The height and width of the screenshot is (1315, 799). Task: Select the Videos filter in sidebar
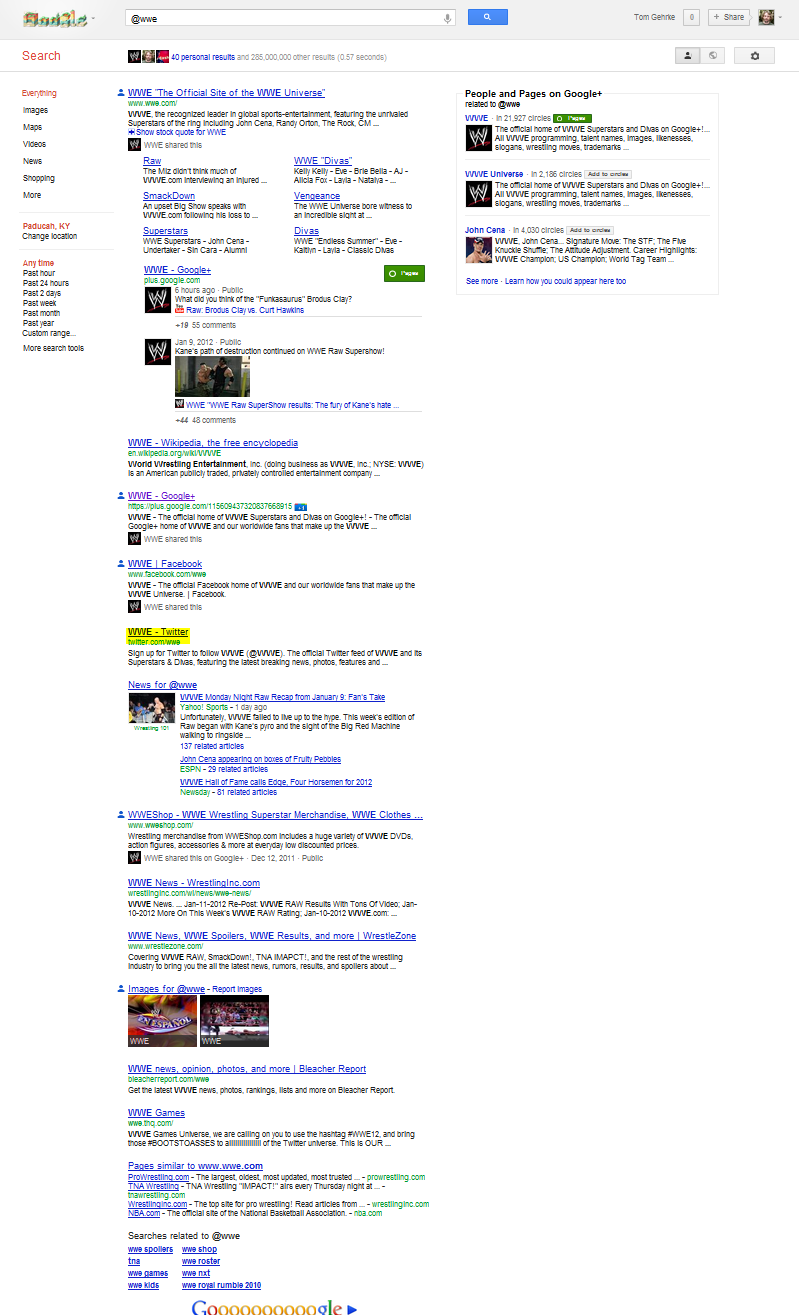(x=35, y=145)
